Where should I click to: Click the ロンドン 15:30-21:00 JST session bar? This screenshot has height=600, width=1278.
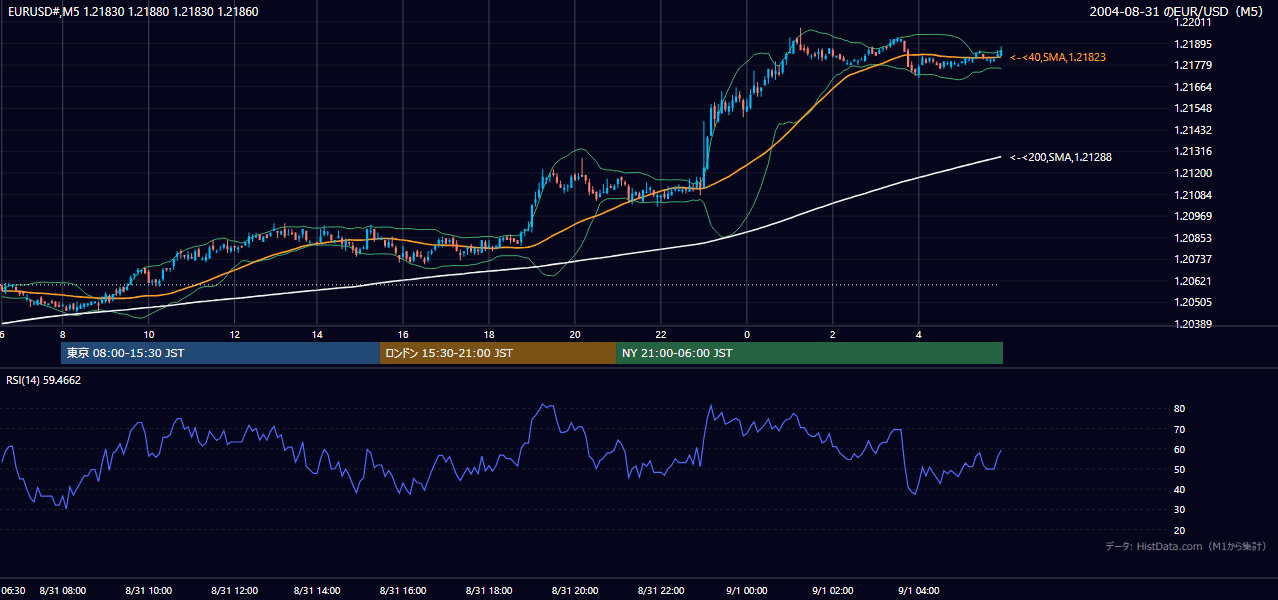[x=498, y=353]
